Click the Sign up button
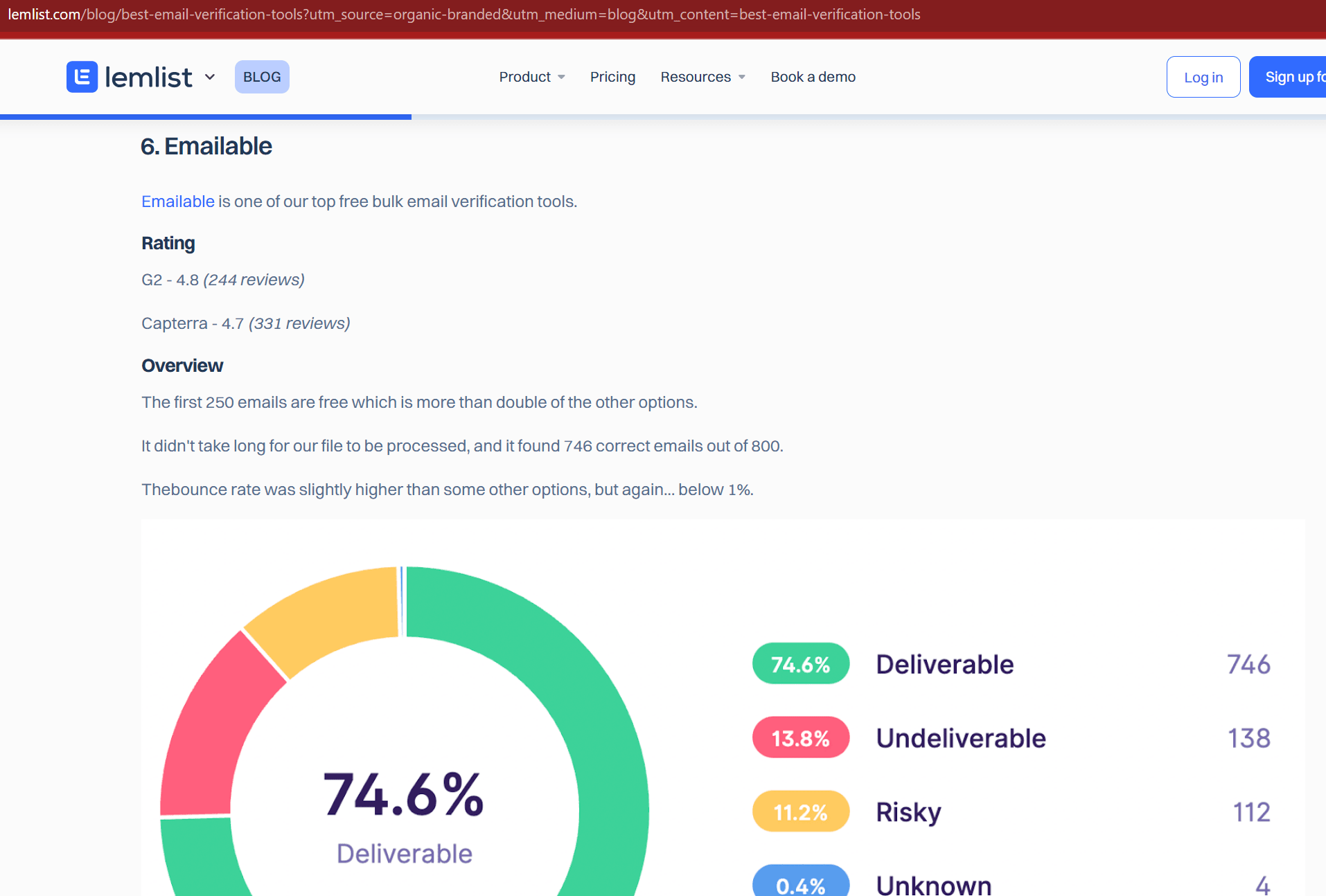Screen dimensions: 1326x896 pyautogui.click(x=1288, y=77)
